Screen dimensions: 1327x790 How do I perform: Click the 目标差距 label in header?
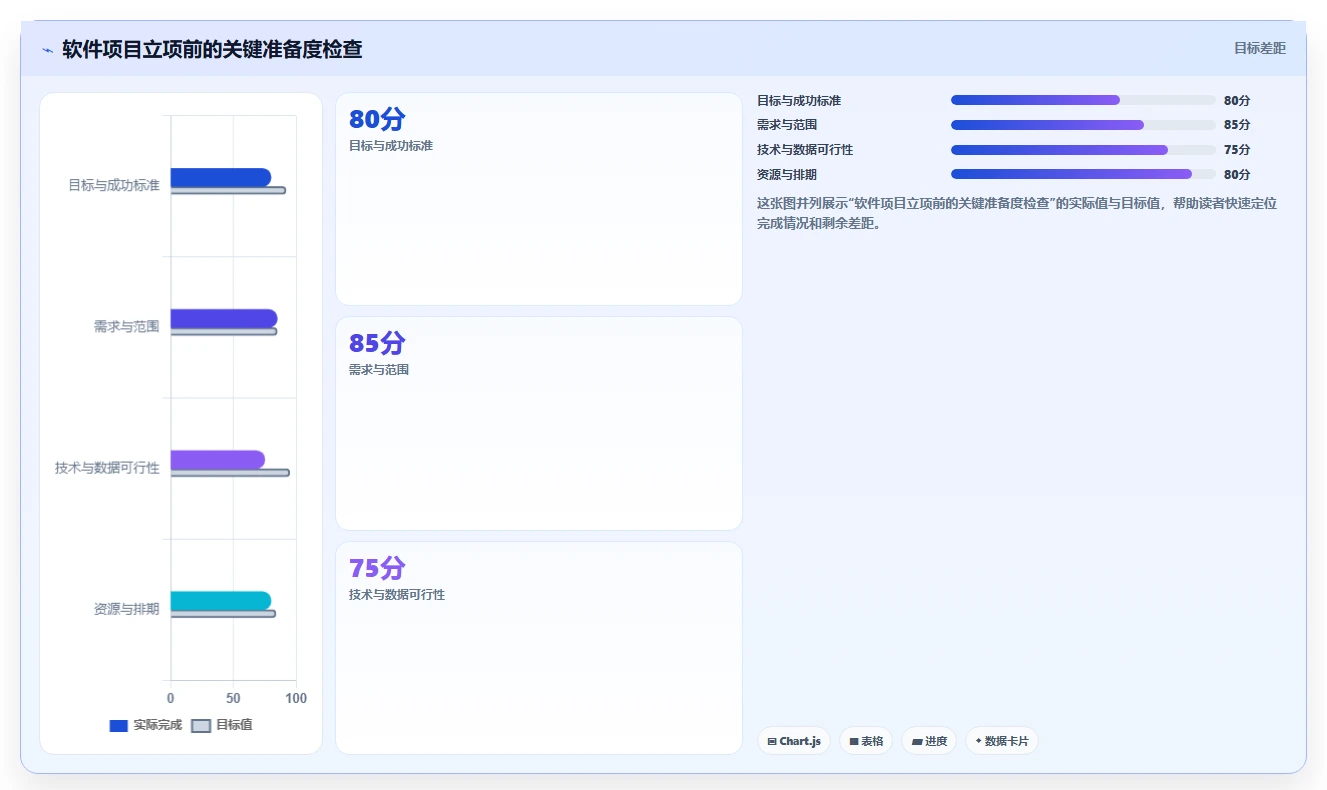(x=1259, y=48)
